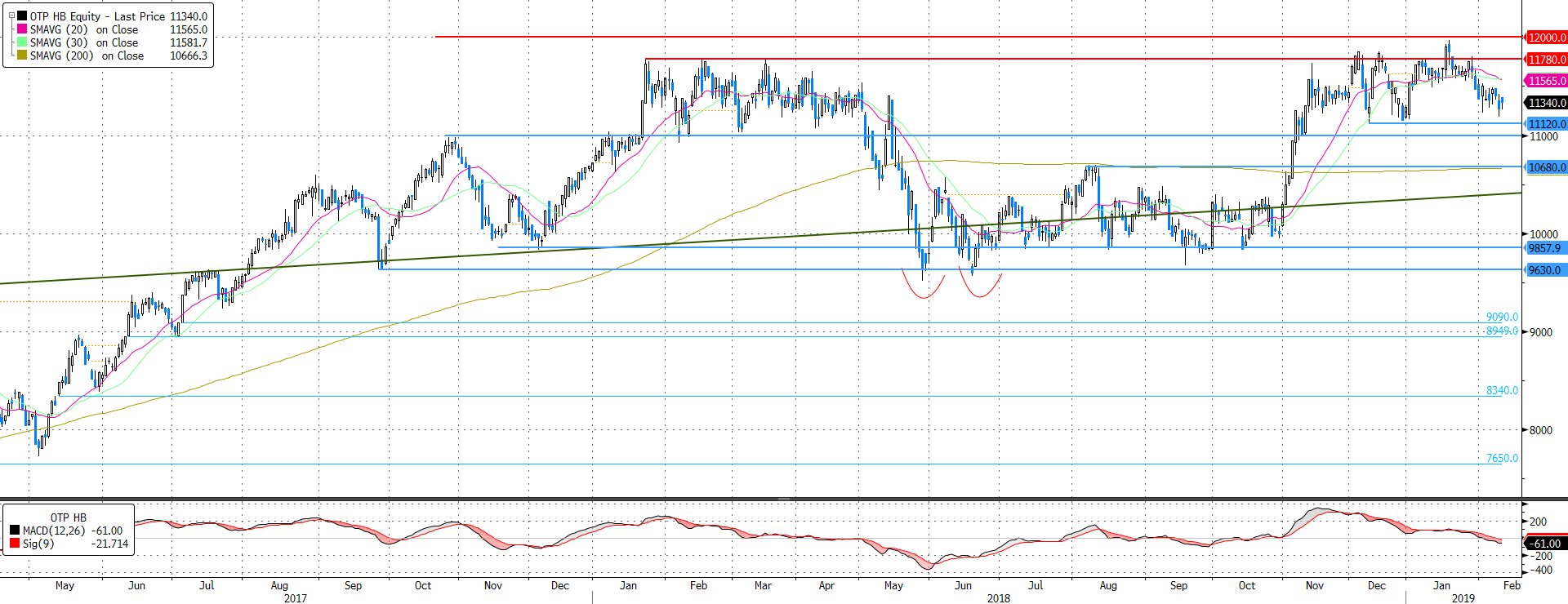Click the 10666.3 value in legend
The height and width of the screenshot is (604, 1568).
[189, 56]
